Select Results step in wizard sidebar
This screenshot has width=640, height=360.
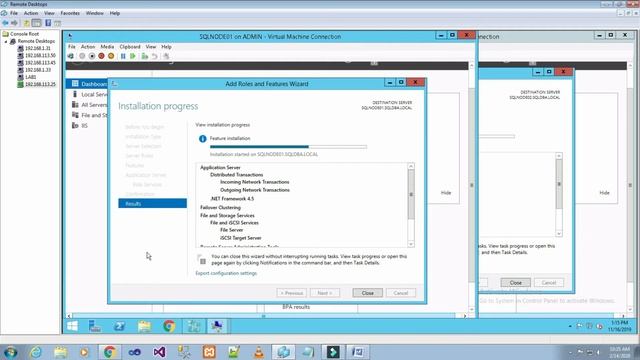[153, 203]
